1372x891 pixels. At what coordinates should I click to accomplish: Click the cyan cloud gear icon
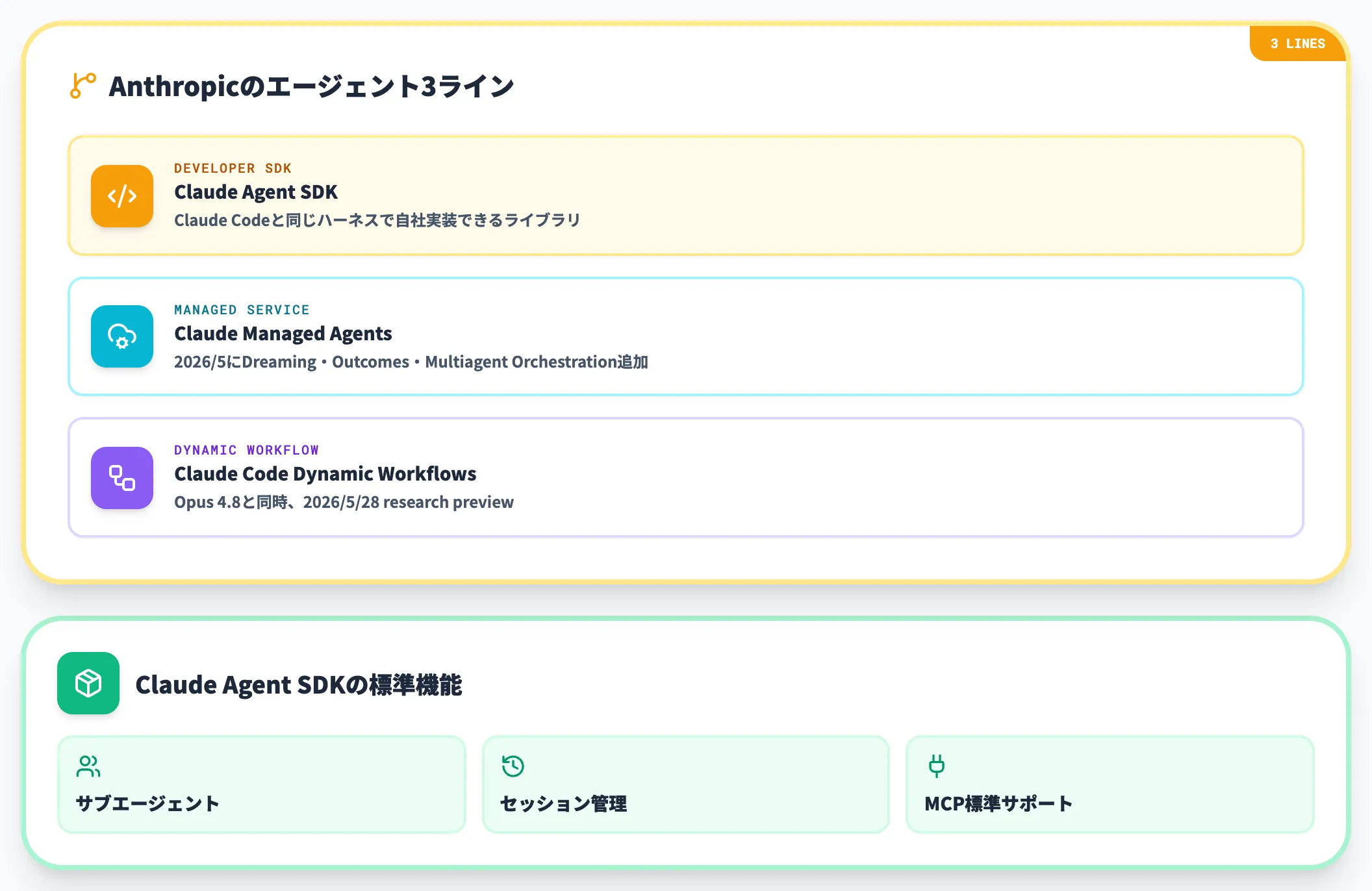point(122,336)
